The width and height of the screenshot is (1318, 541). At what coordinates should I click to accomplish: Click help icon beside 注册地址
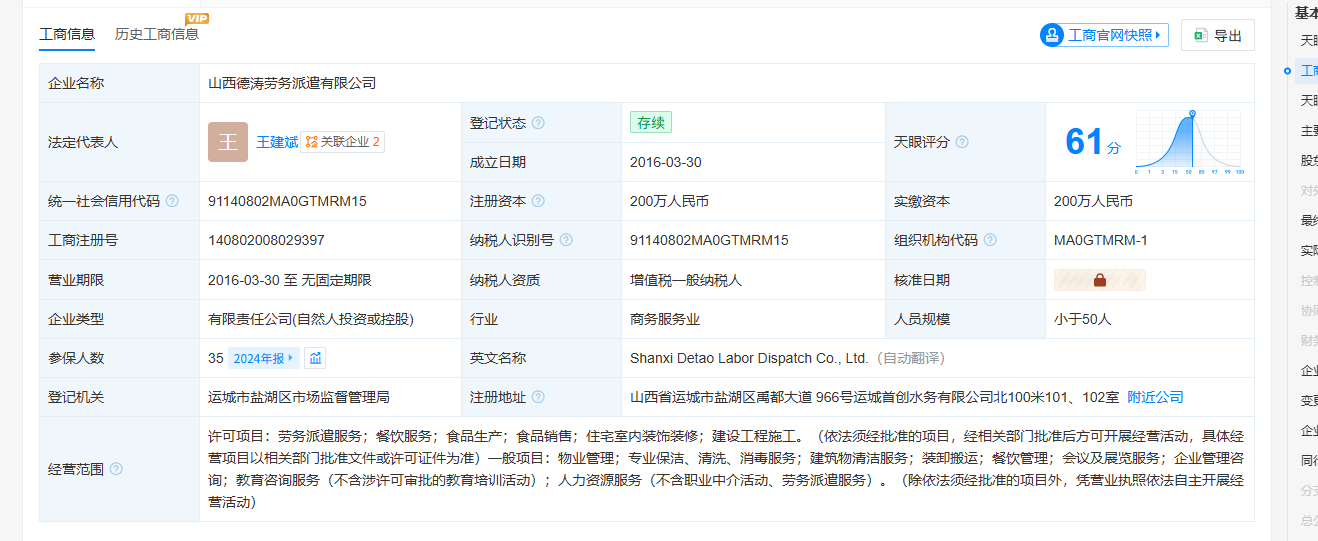538,397
